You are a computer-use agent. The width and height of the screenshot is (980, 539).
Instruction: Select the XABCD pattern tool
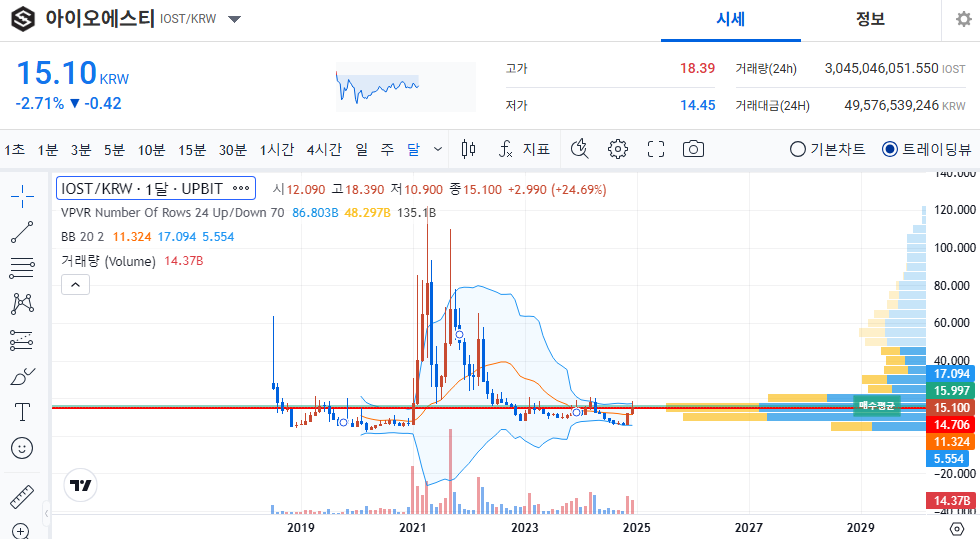(x=22, y=304)
